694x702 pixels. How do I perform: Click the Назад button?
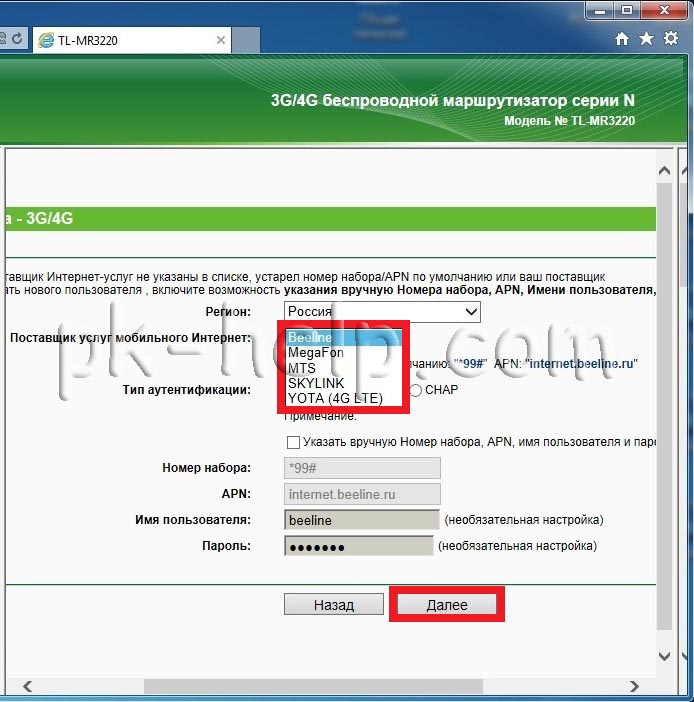334,605
